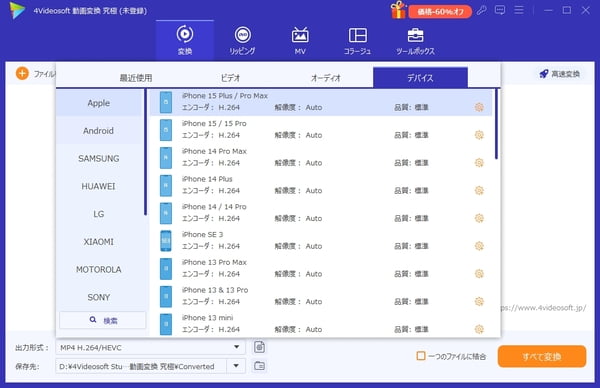The height and width of the screenshot is (388, 600).
Task: Select Android in the device brand list
Action: [x=99, y=130]
